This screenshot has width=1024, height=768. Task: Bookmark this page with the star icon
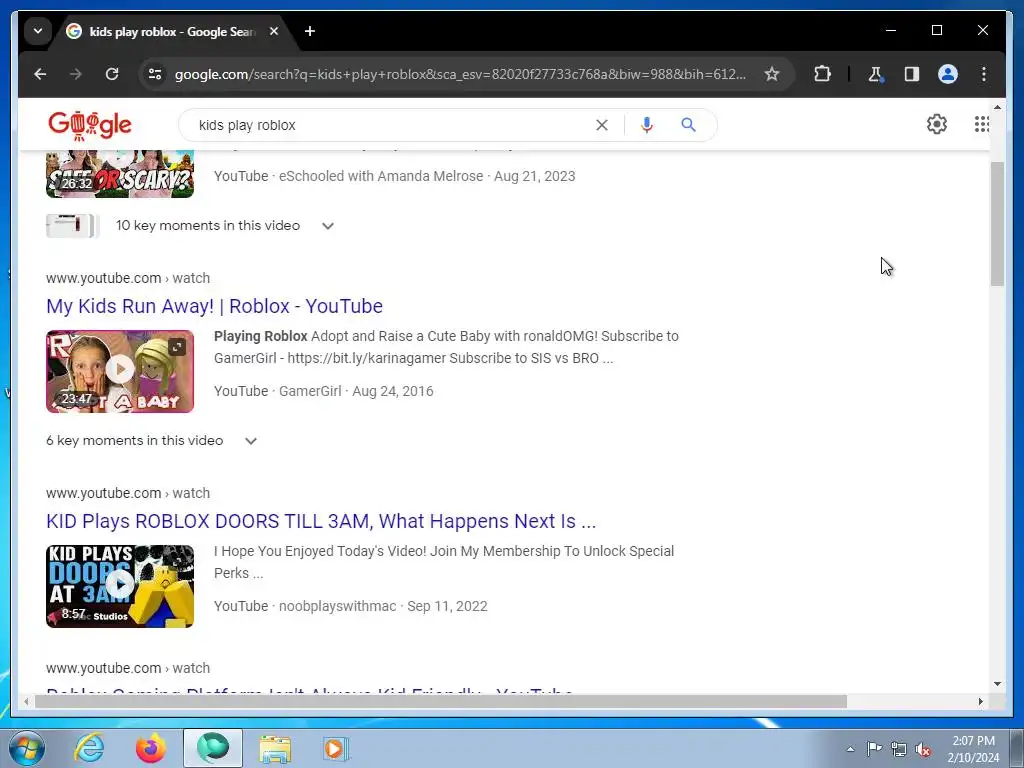click(x=772, y=74)
